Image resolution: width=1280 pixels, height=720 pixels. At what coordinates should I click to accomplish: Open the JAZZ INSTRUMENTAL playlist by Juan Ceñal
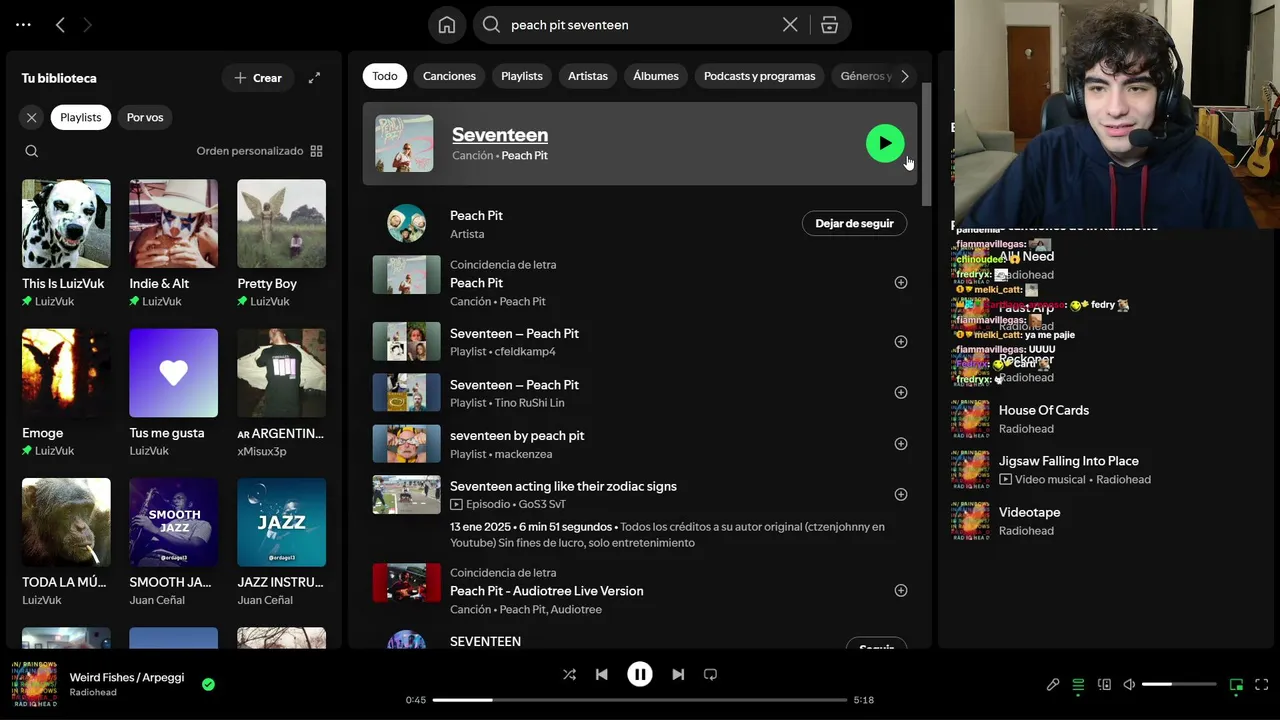pos(281,542)
